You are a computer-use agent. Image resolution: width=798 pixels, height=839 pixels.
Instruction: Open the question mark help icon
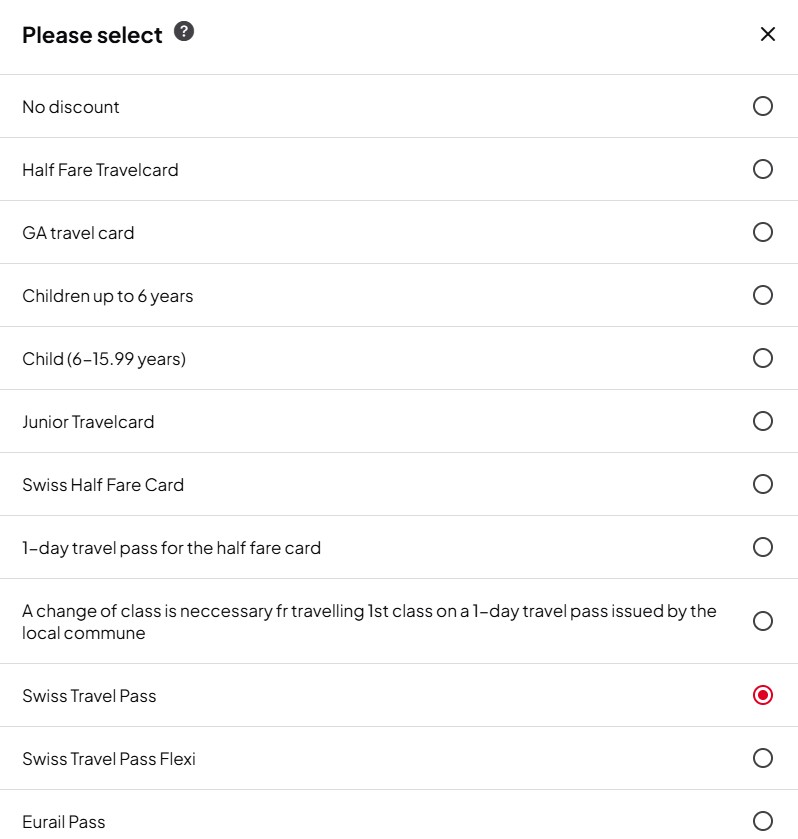click(184, 32)
